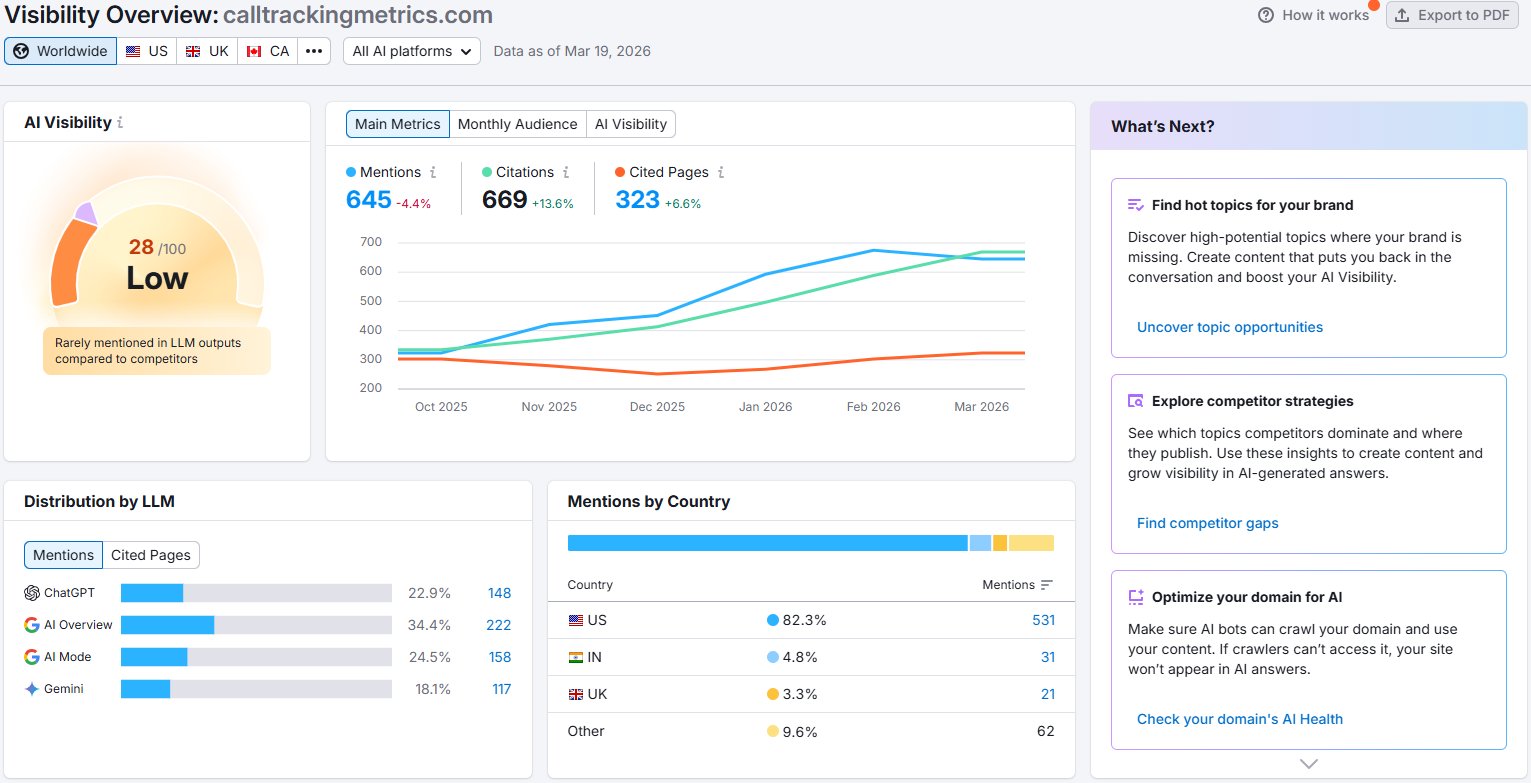Select the UK region filter
This screenshot has height=783, width=1531.
point(207,51)
